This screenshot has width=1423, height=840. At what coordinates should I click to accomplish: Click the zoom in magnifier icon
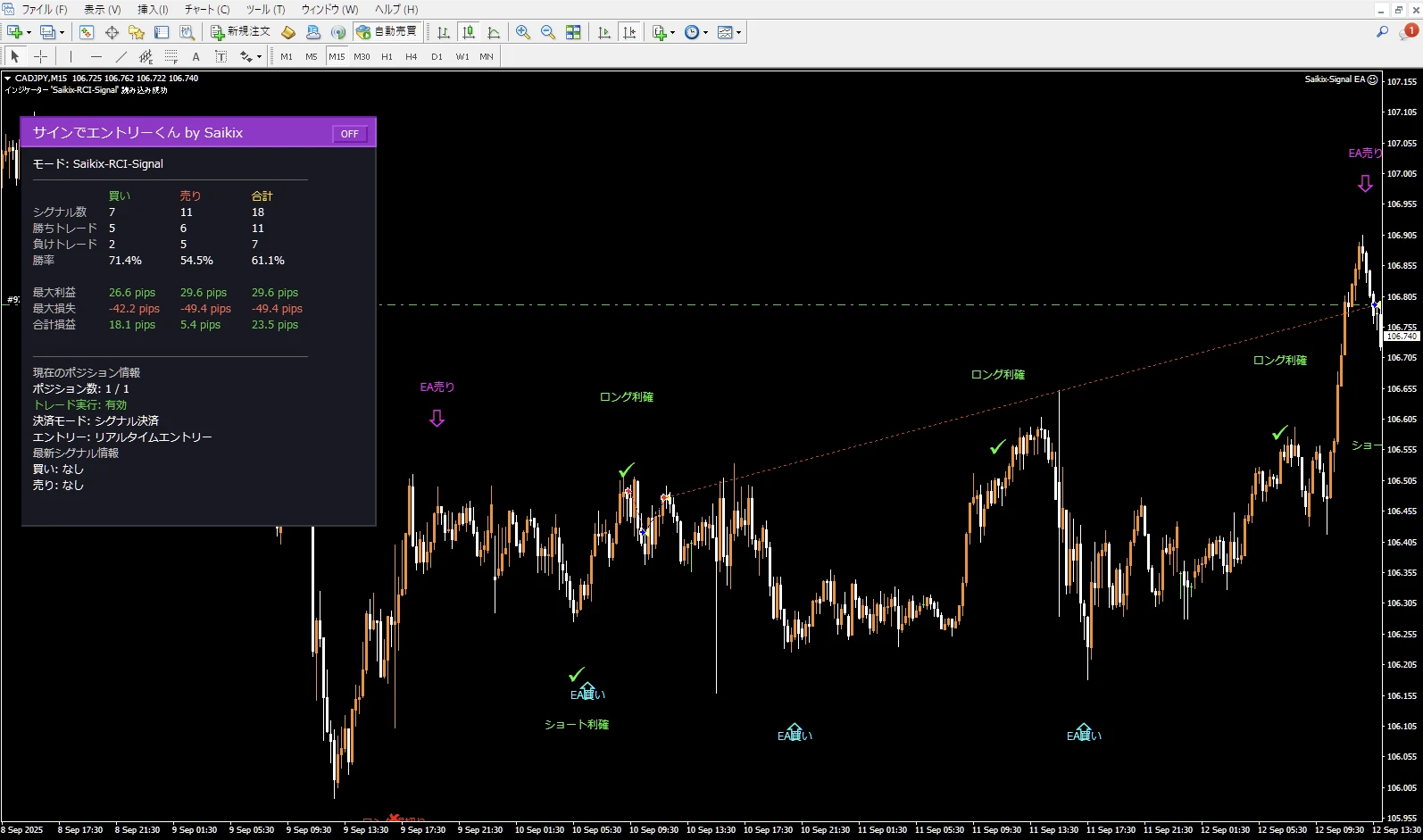click(523, 32)
